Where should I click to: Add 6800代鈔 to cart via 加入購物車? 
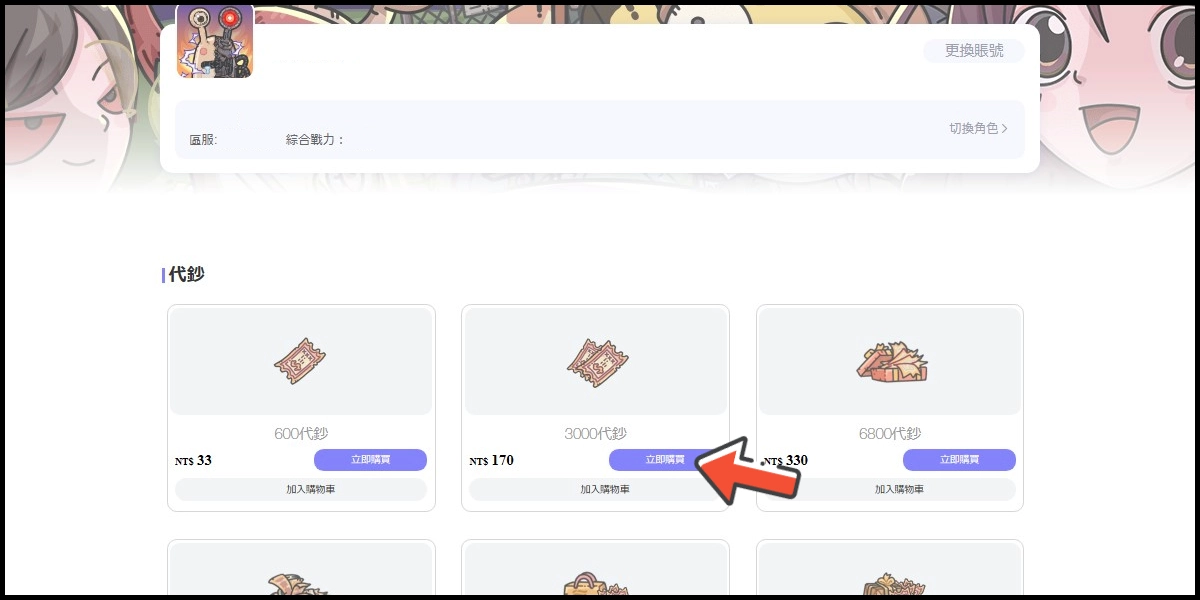890,489
